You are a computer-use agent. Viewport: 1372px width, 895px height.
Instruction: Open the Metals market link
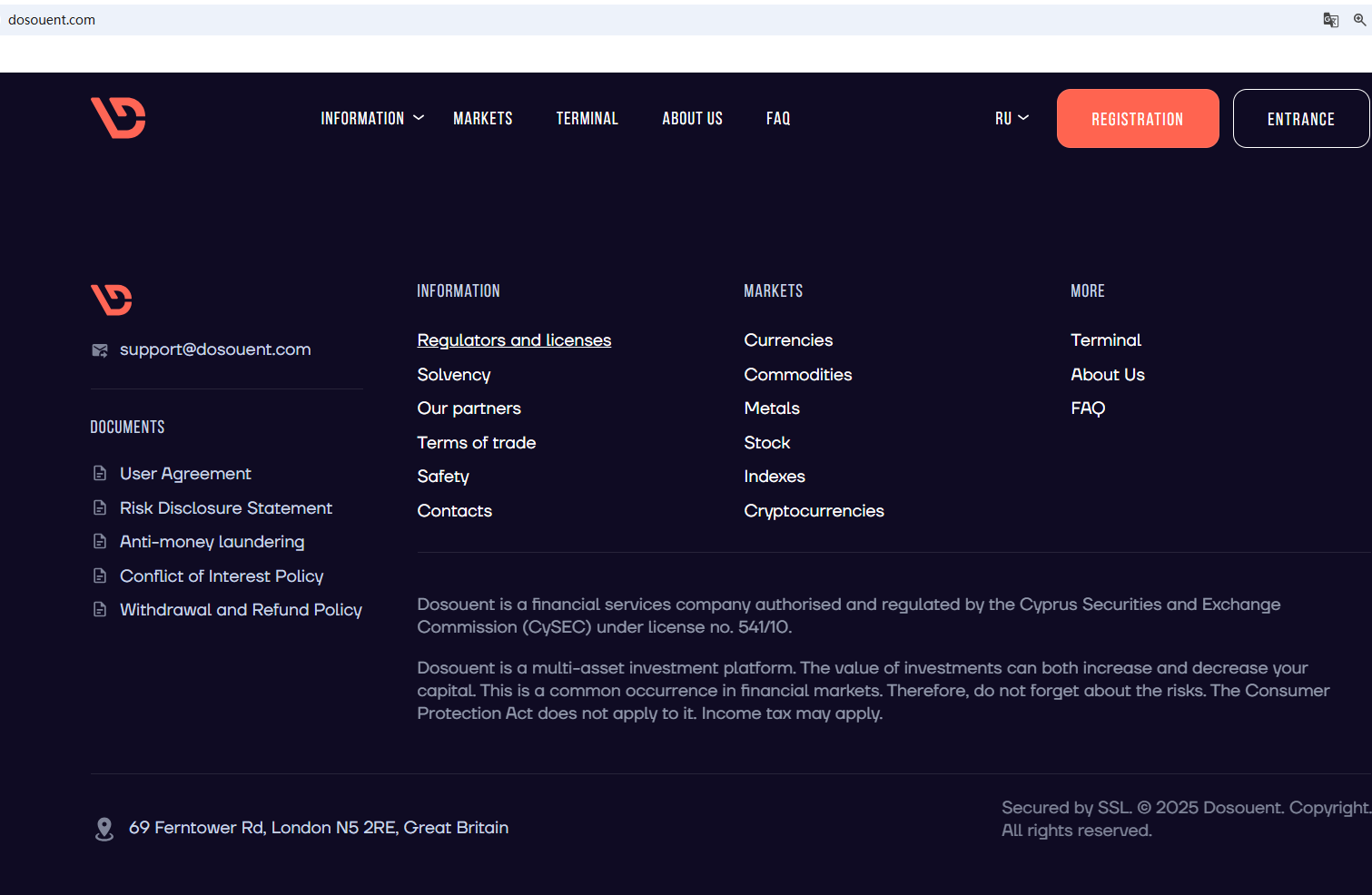pyautogui.click(x=772, y=408)
